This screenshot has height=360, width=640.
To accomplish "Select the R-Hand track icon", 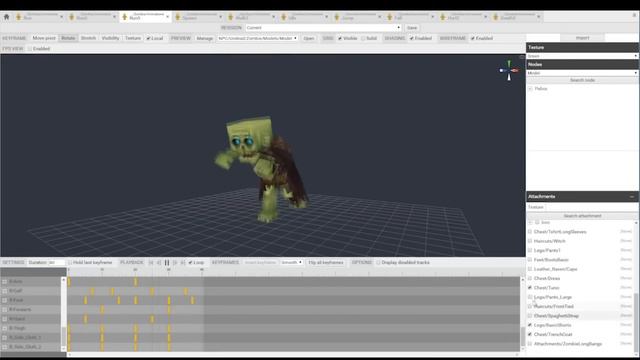I will coord(4,319).
